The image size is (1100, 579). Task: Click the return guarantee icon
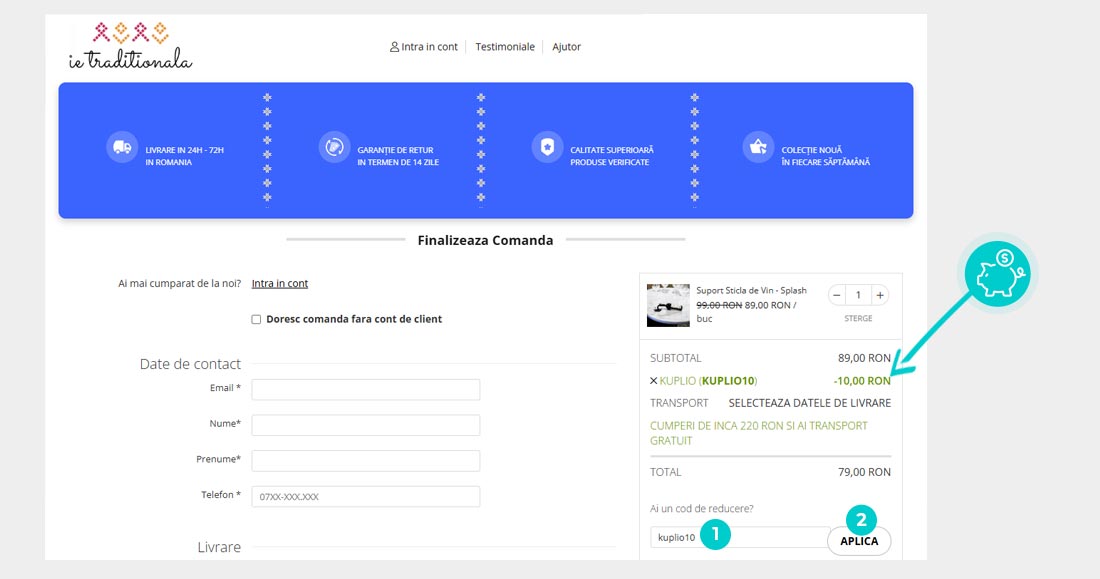[x=333, y=147]
